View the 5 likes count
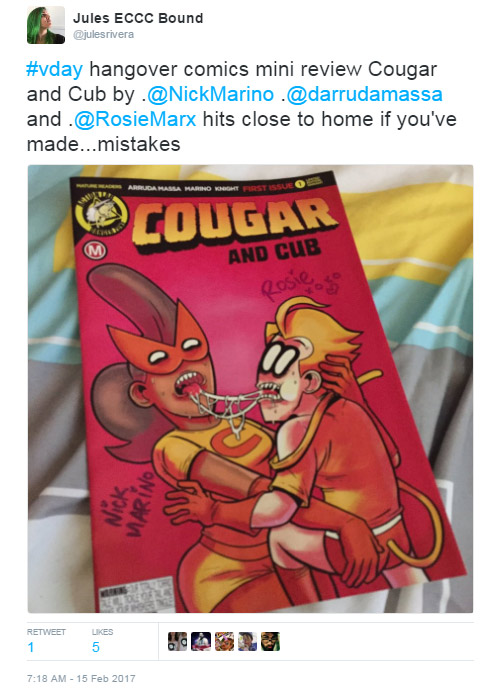 click(96, 647)
